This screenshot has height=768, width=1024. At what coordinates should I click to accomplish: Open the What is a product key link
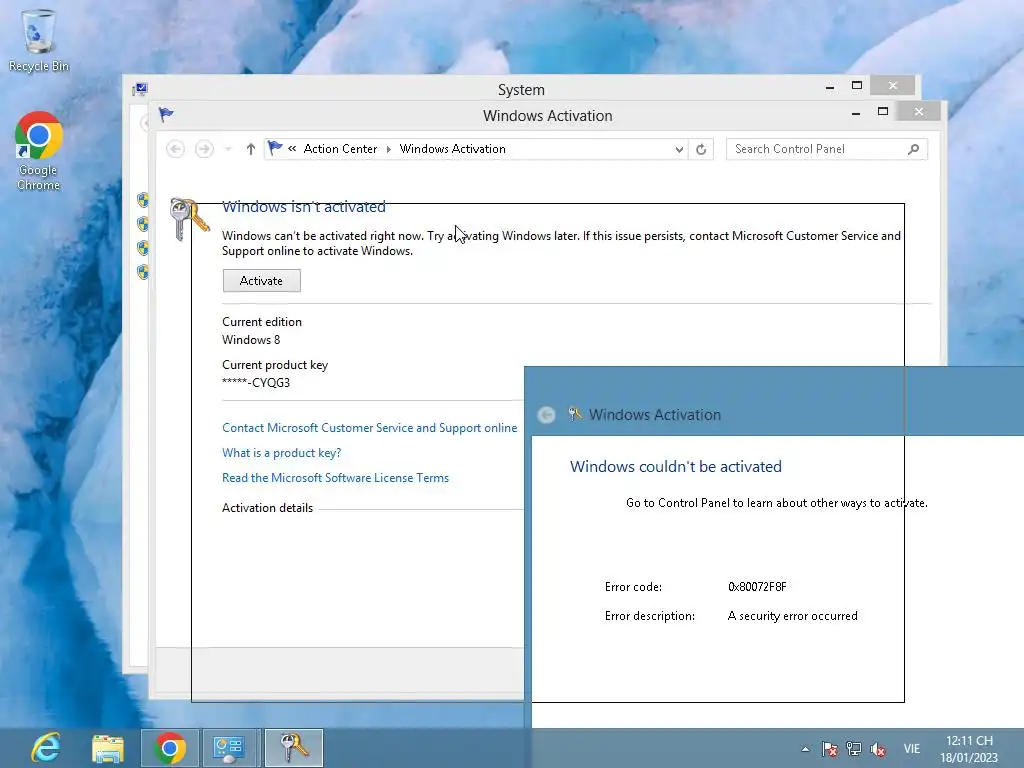[281, 453]
